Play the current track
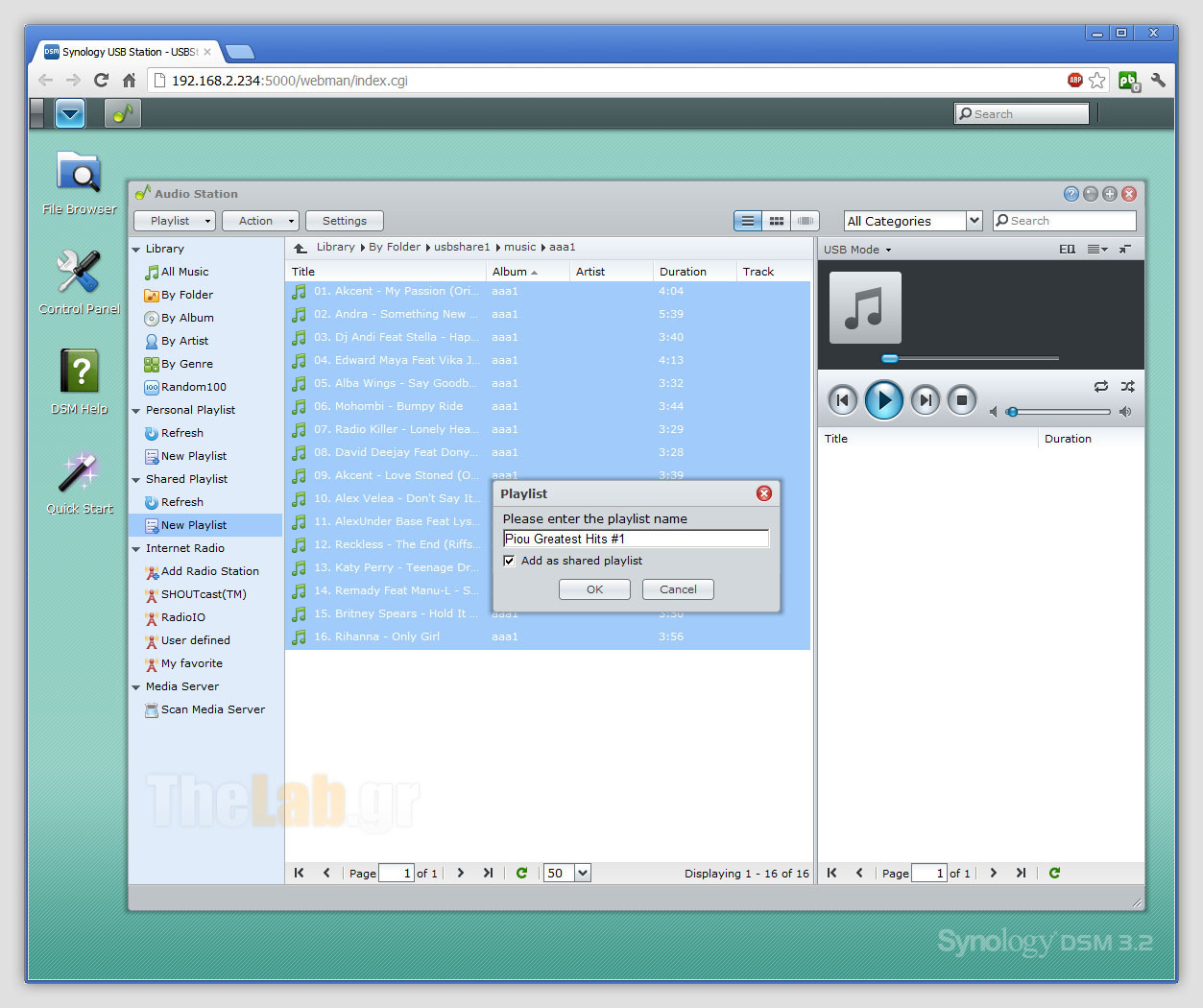Viewport: 1203px width, 1008px height. pos(883,399)
